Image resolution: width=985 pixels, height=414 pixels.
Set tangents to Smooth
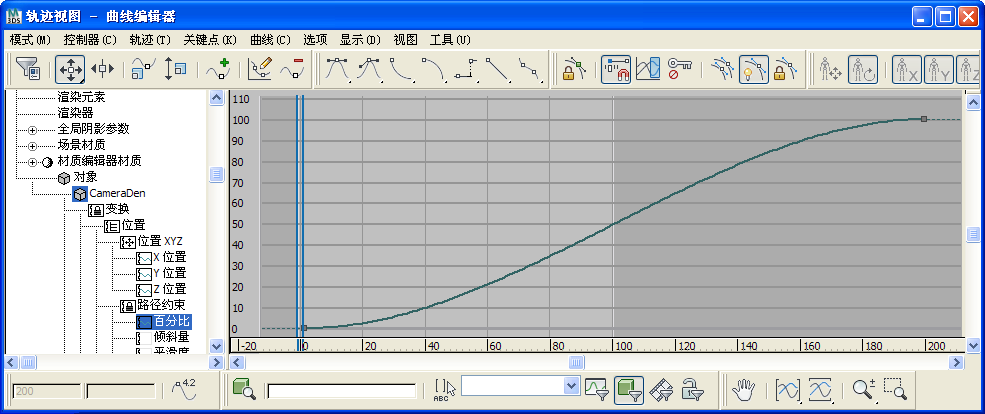tap(530, 69)
